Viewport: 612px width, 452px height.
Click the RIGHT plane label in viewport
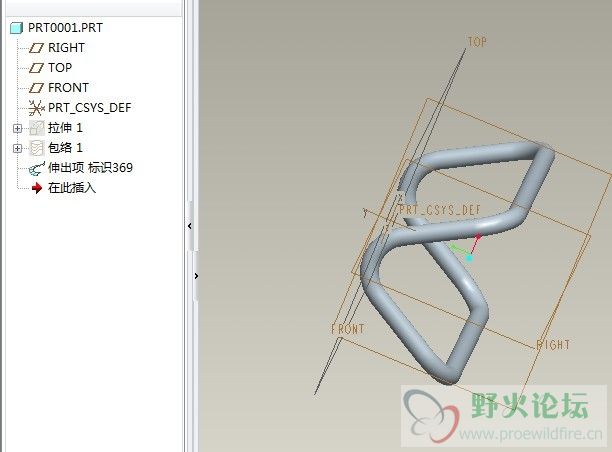(x=553, y=345)
